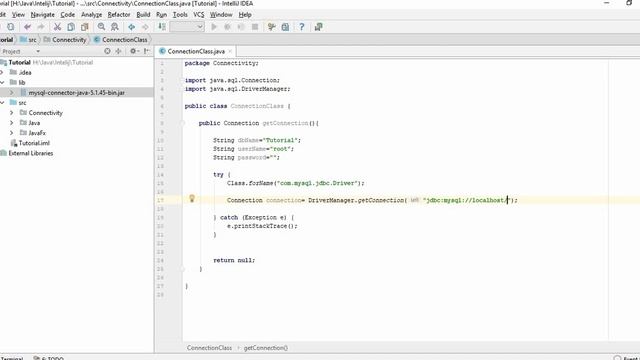Select Tutorial.iml file in tree
The width and height of the screenshot is (640, 360).
tap(34, 143)
